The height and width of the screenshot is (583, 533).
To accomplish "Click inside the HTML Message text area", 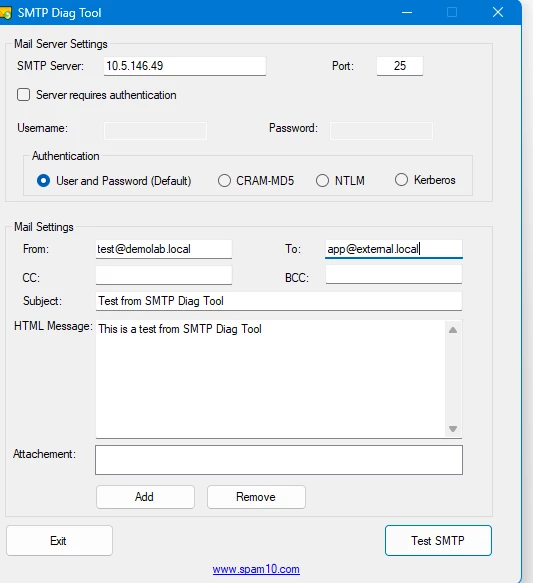I will 271,379.
